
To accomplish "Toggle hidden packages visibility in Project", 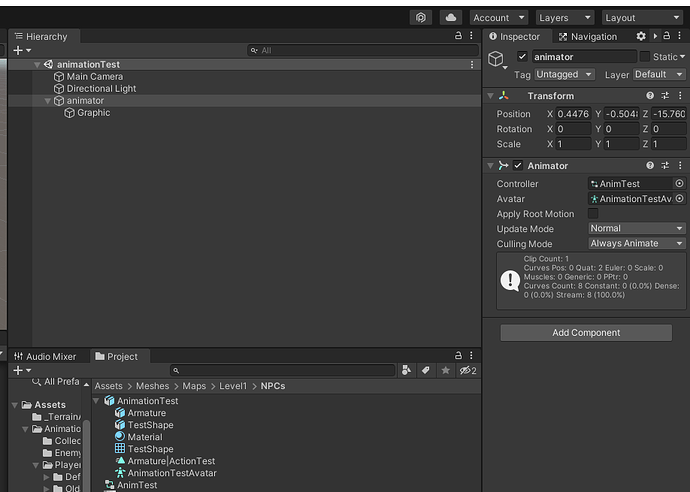I will tap(467, 371).
